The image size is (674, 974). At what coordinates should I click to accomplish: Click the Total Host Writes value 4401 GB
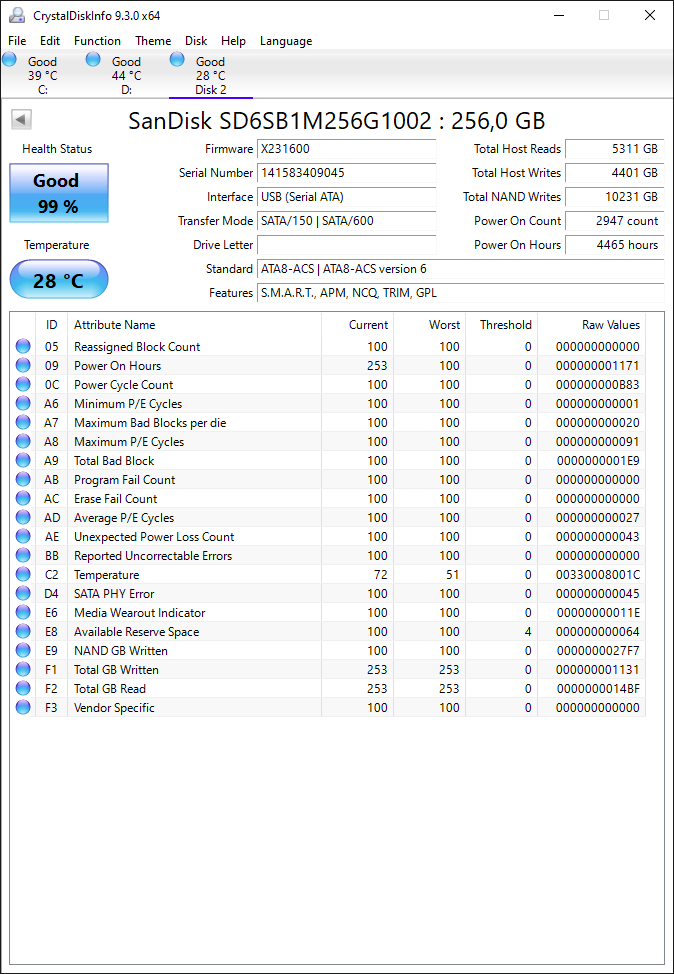click(x=614, y=173)
